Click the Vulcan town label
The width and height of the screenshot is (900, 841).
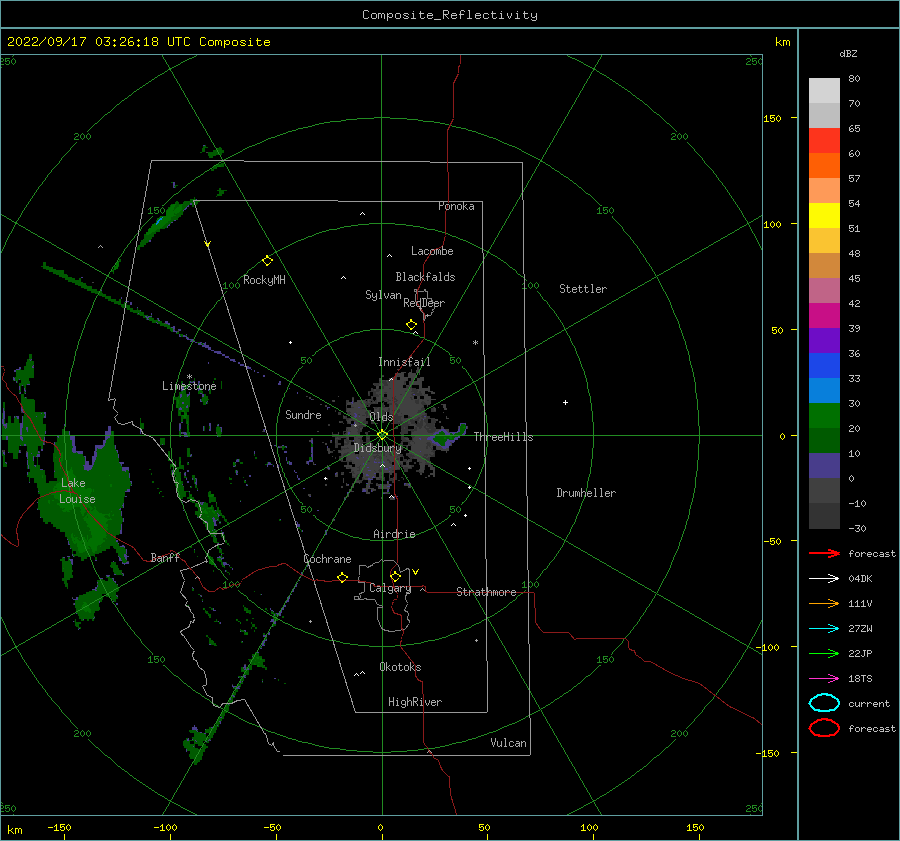pos(509,743)
